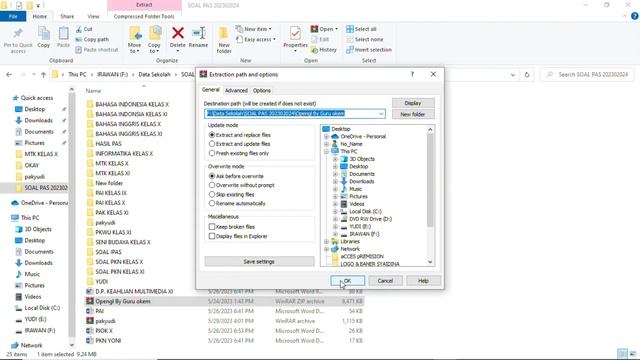Viewport: 640px width, 360px height.
Task: Select Fresh existing files only option
Action: (x=211, y=153)
